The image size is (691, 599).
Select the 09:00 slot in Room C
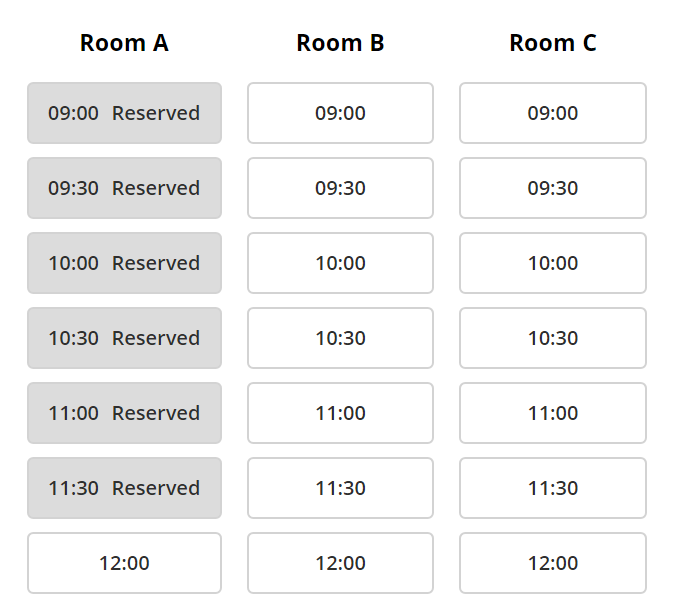[553, 113]
